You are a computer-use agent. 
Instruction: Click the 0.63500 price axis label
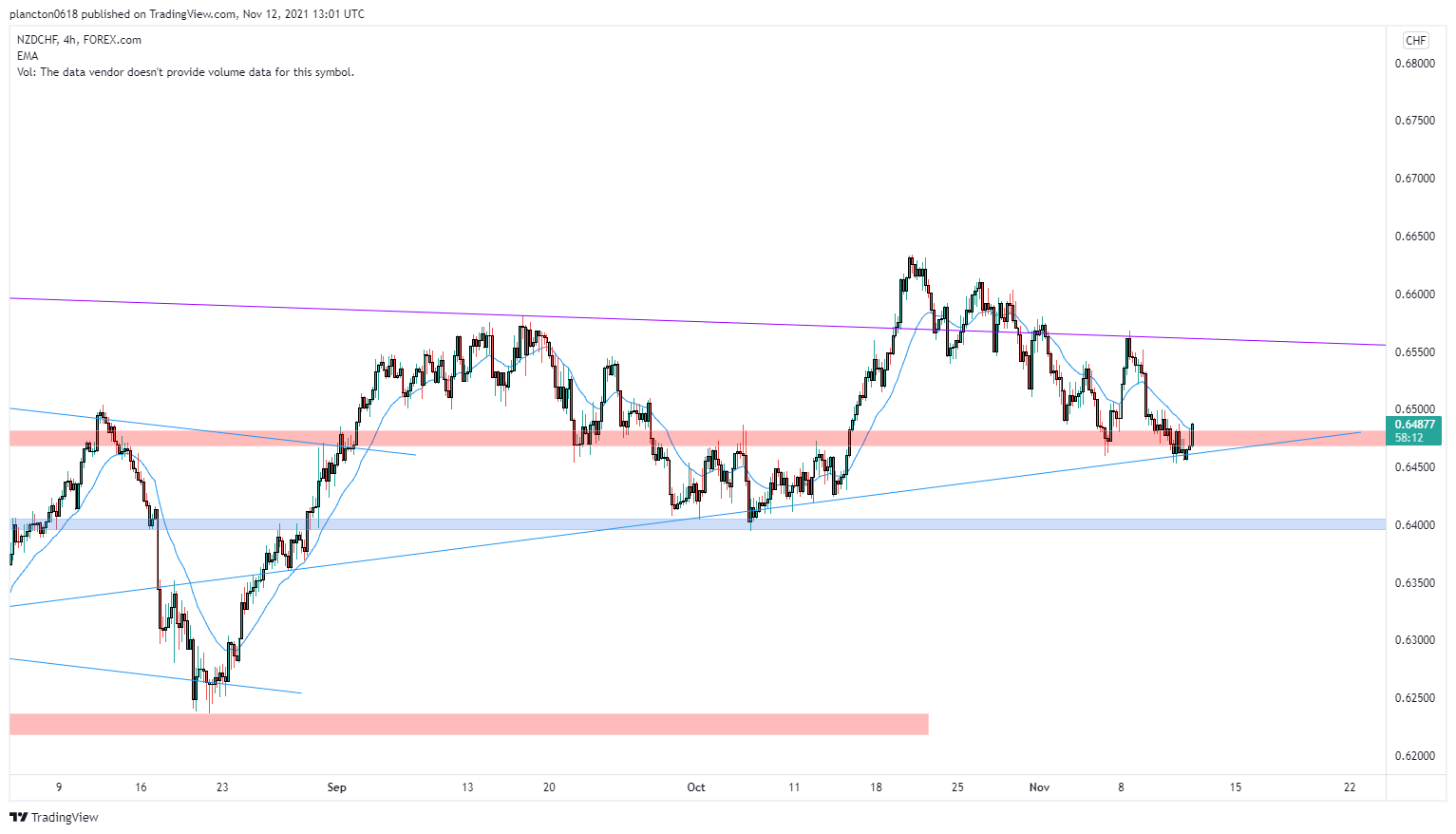pos(1414,583)
